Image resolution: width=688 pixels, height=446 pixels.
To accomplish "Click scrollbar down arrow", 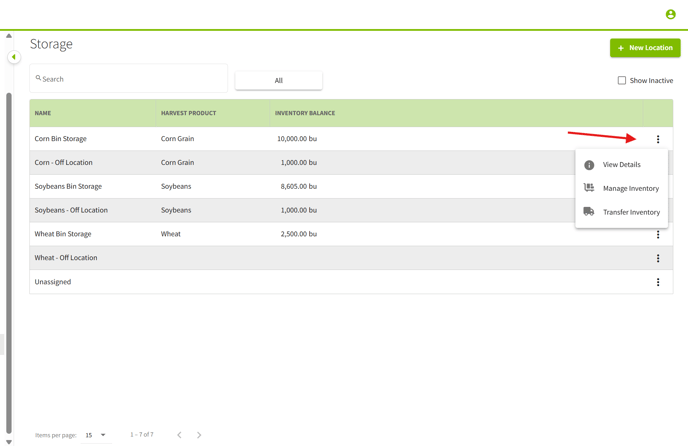I will tap(9, 442).
